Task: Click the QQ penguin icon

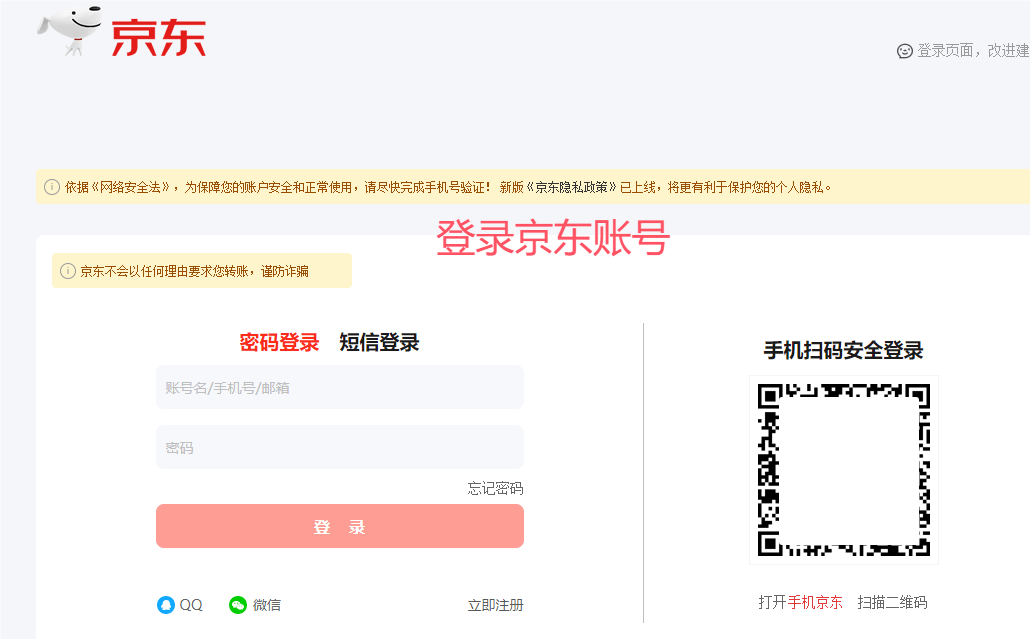Action: pos(166,605)
